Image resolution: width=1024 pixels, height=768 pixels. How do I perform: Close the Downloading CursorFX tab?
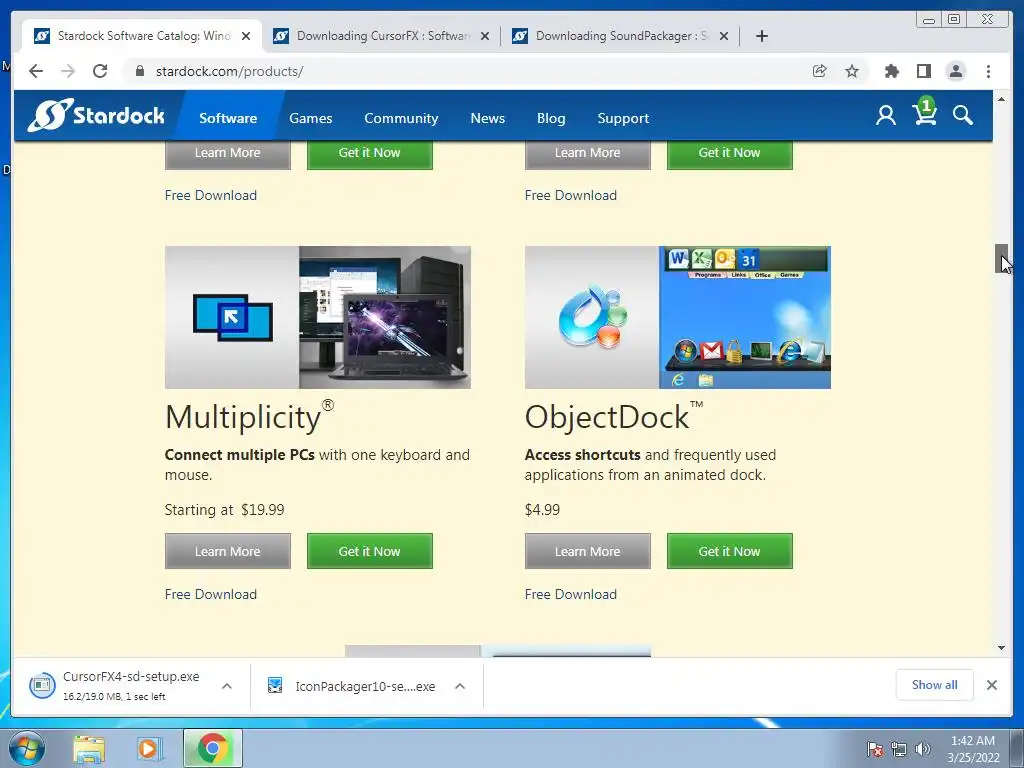(485, 37)
